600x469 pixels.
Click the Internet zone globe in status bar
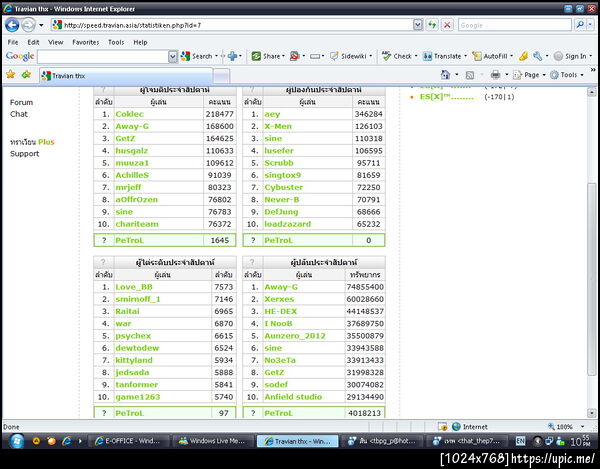click(456, 427)
